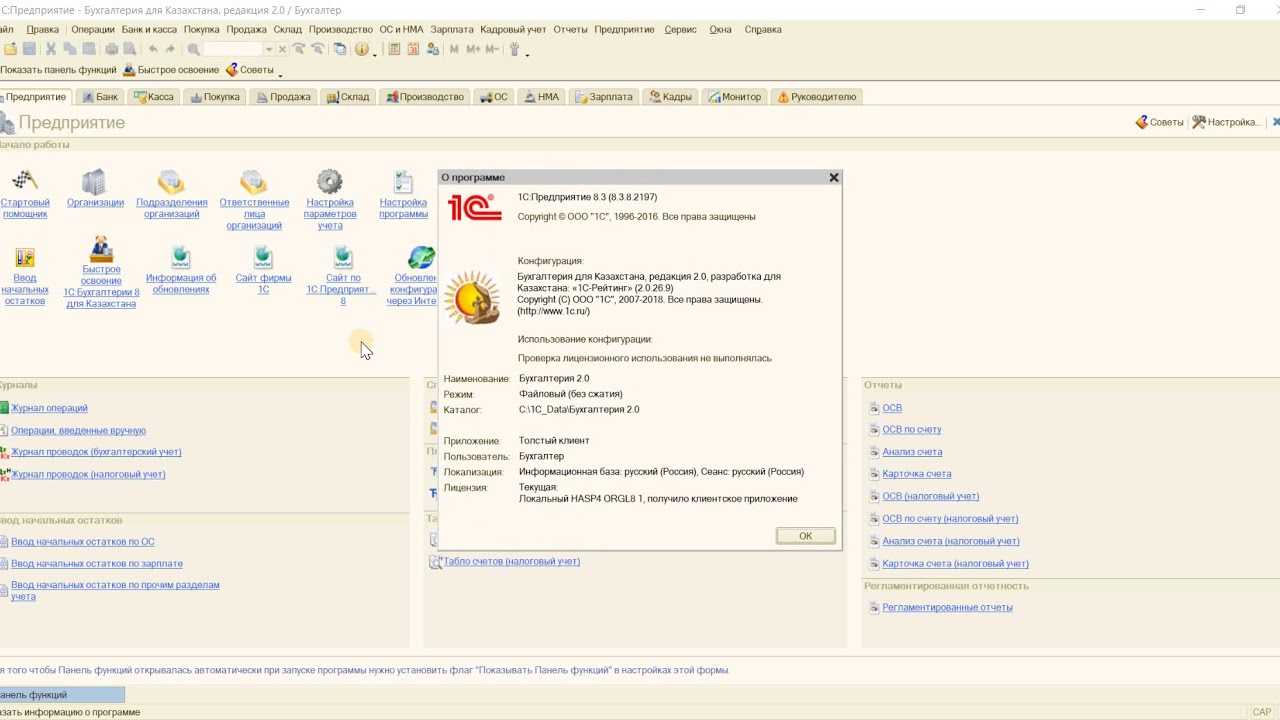The image size is (1280, 720).
Task: Click the wrench tools toolbar icon
Action: point(514,49)
